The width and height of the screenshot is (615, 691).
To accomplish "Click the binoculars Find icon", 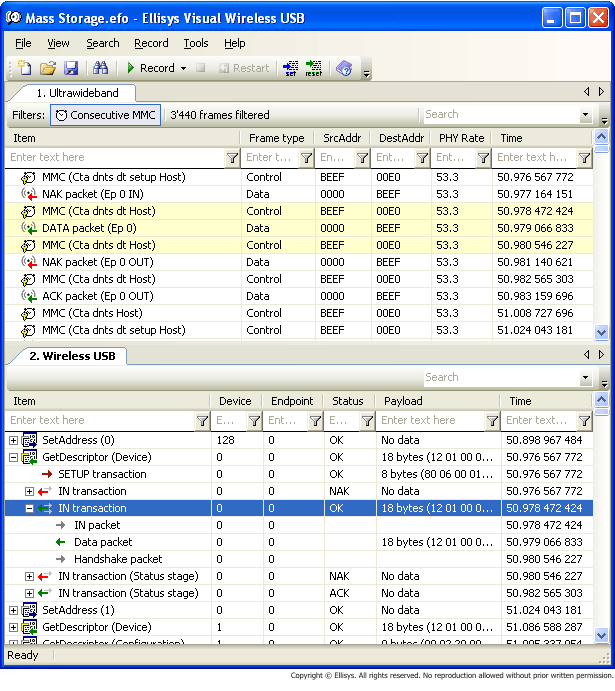I will [100, 68].
